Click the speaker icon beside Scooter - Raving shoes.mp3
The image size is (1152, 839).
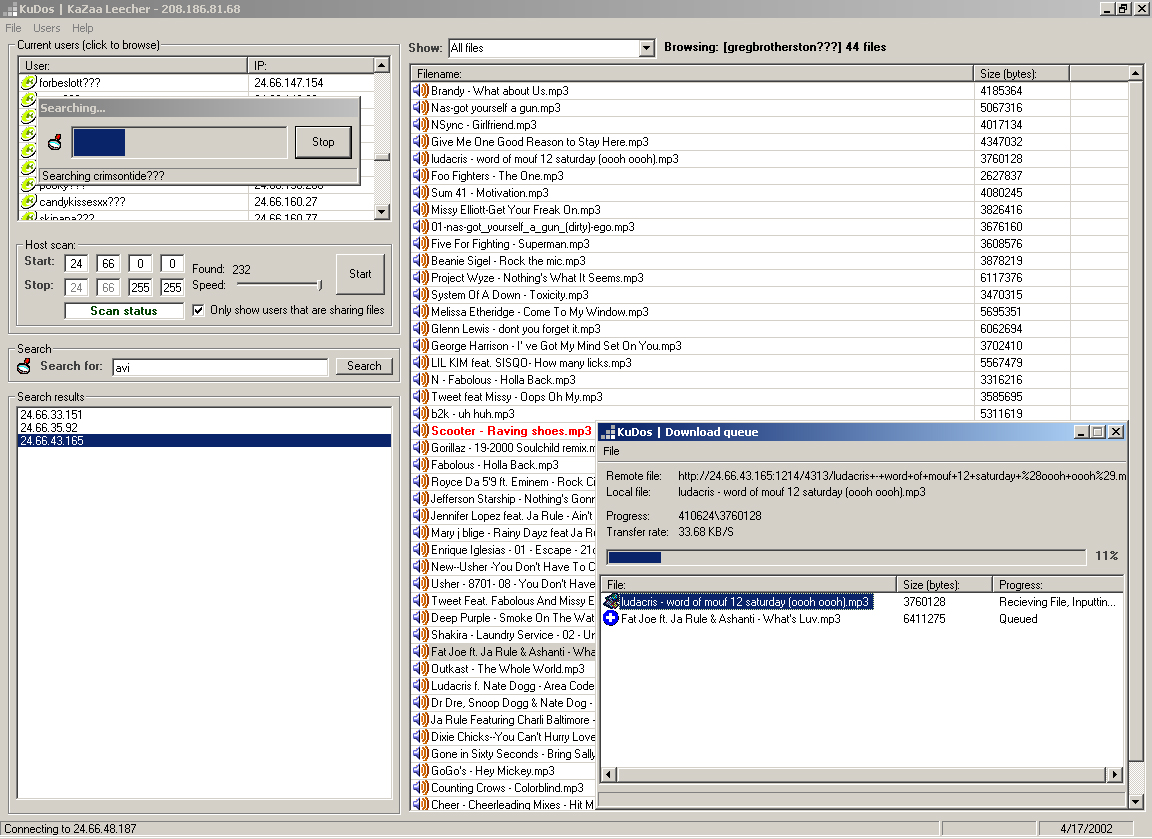(x=420, y=431)
